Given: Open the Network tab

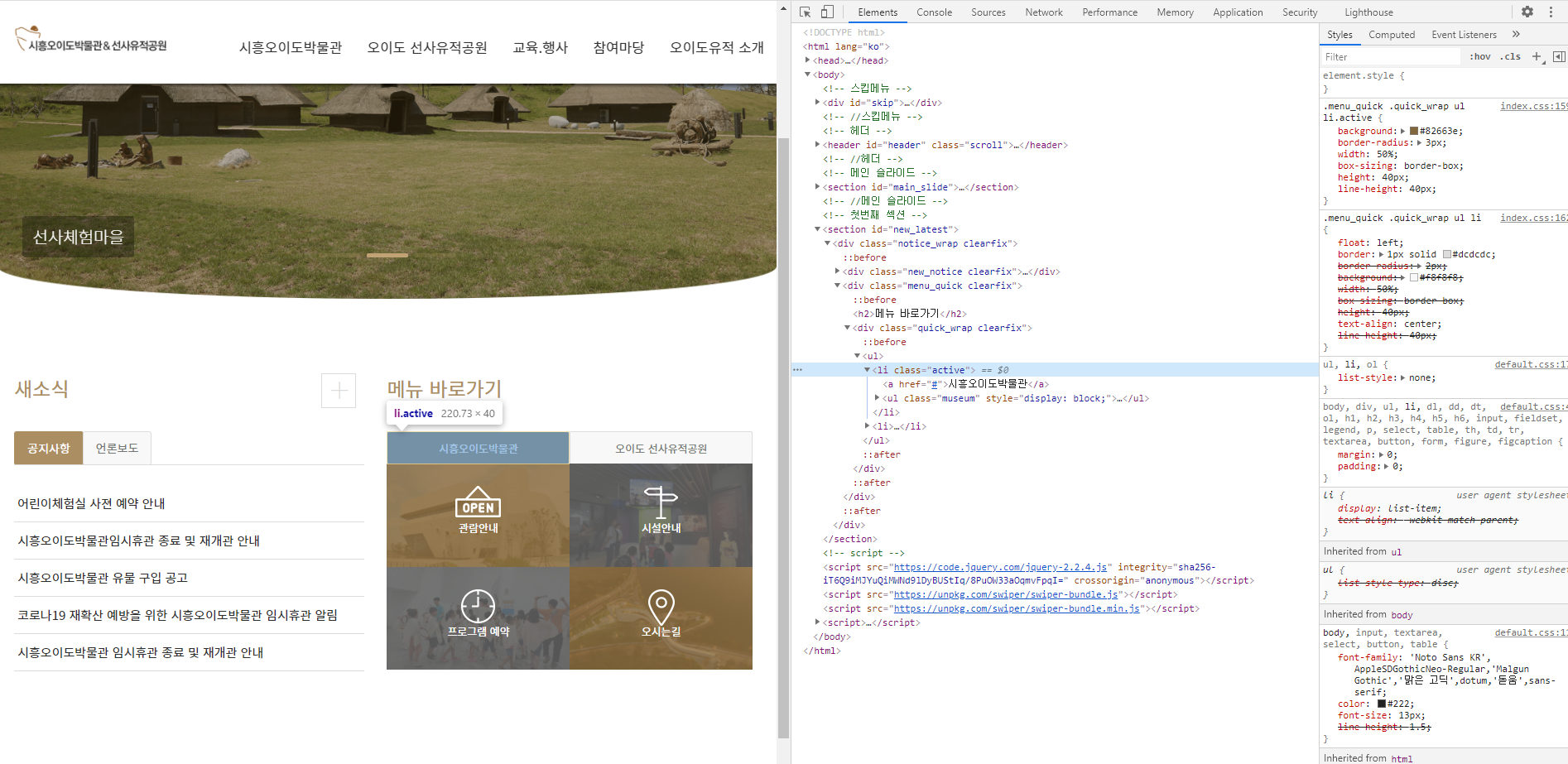Looking at the screenshot, I should [1044, 12].
